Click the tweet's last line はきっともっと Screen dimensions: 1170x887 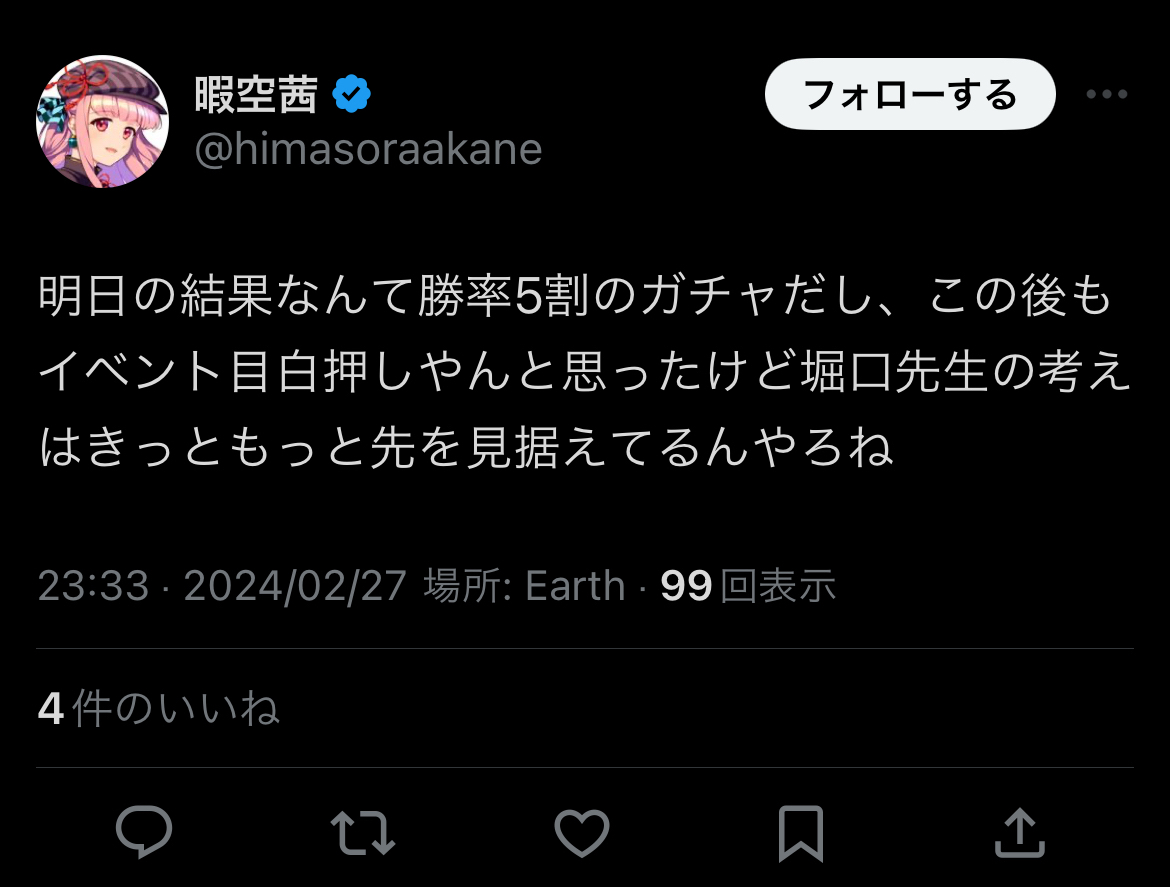[466, 449]
